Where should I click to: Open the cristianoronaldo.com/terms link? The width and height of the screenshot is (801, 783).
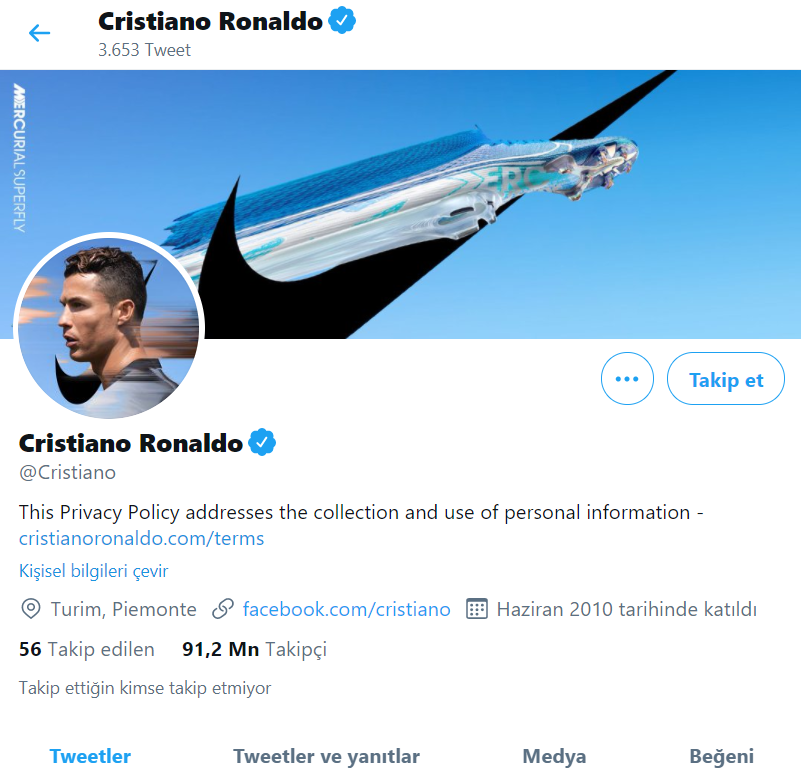(140, 538)
